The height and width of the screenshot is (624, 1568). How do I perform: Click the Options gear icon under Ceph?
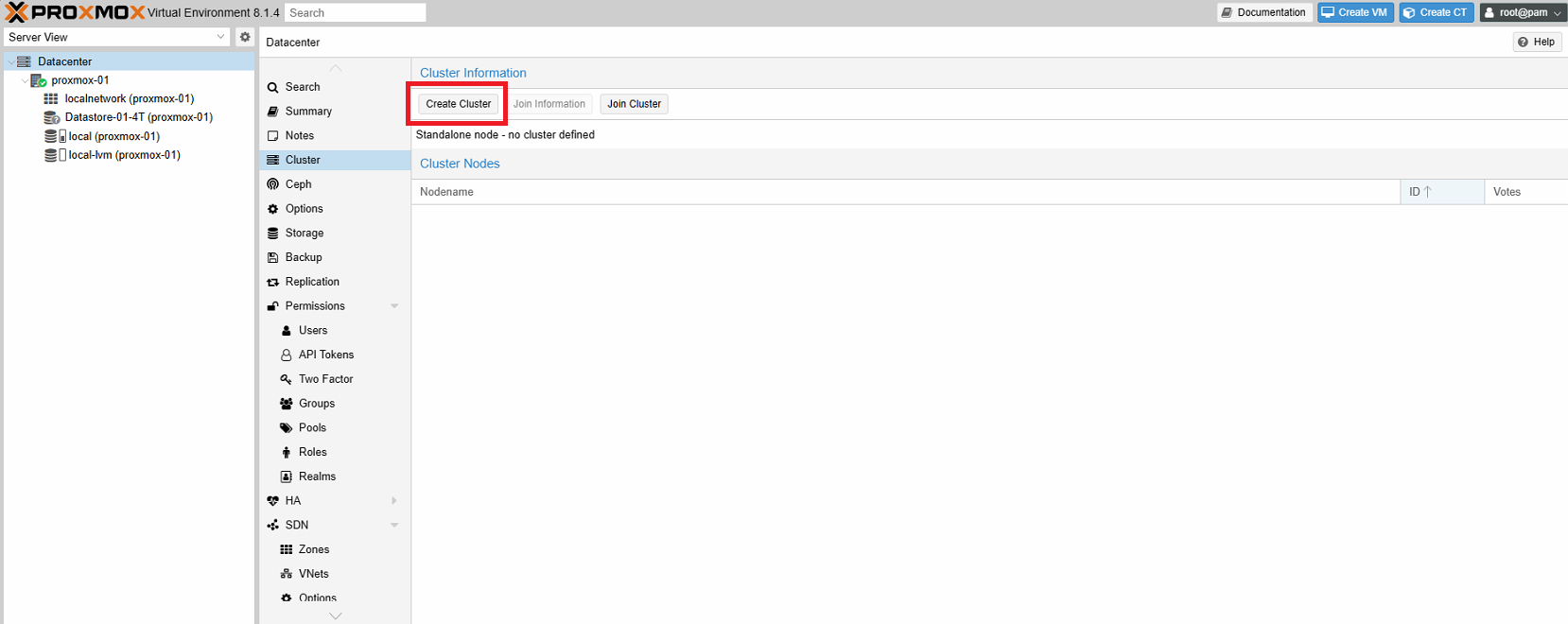[x=273, y=209]
